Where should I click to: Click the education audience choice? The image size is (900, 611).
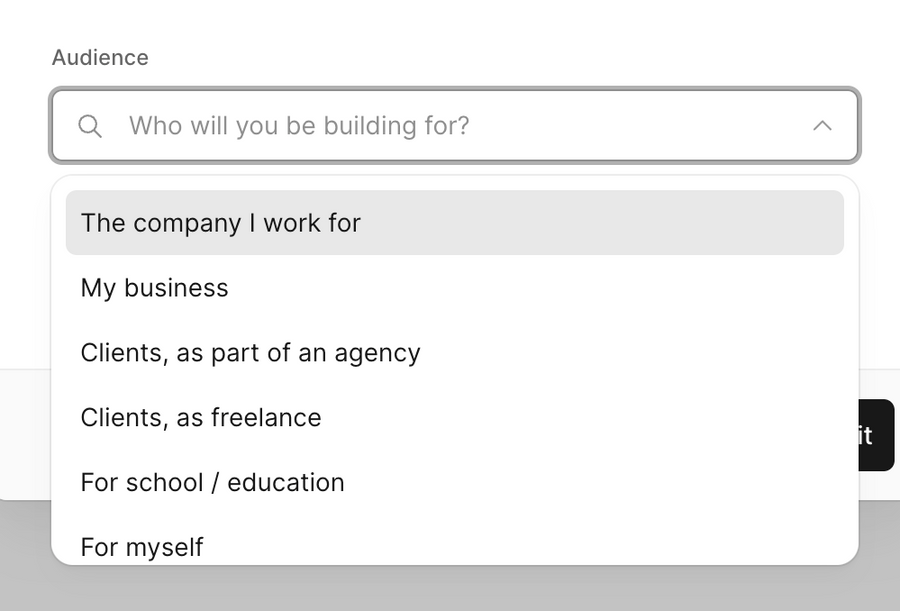click(x=212, y=482)
